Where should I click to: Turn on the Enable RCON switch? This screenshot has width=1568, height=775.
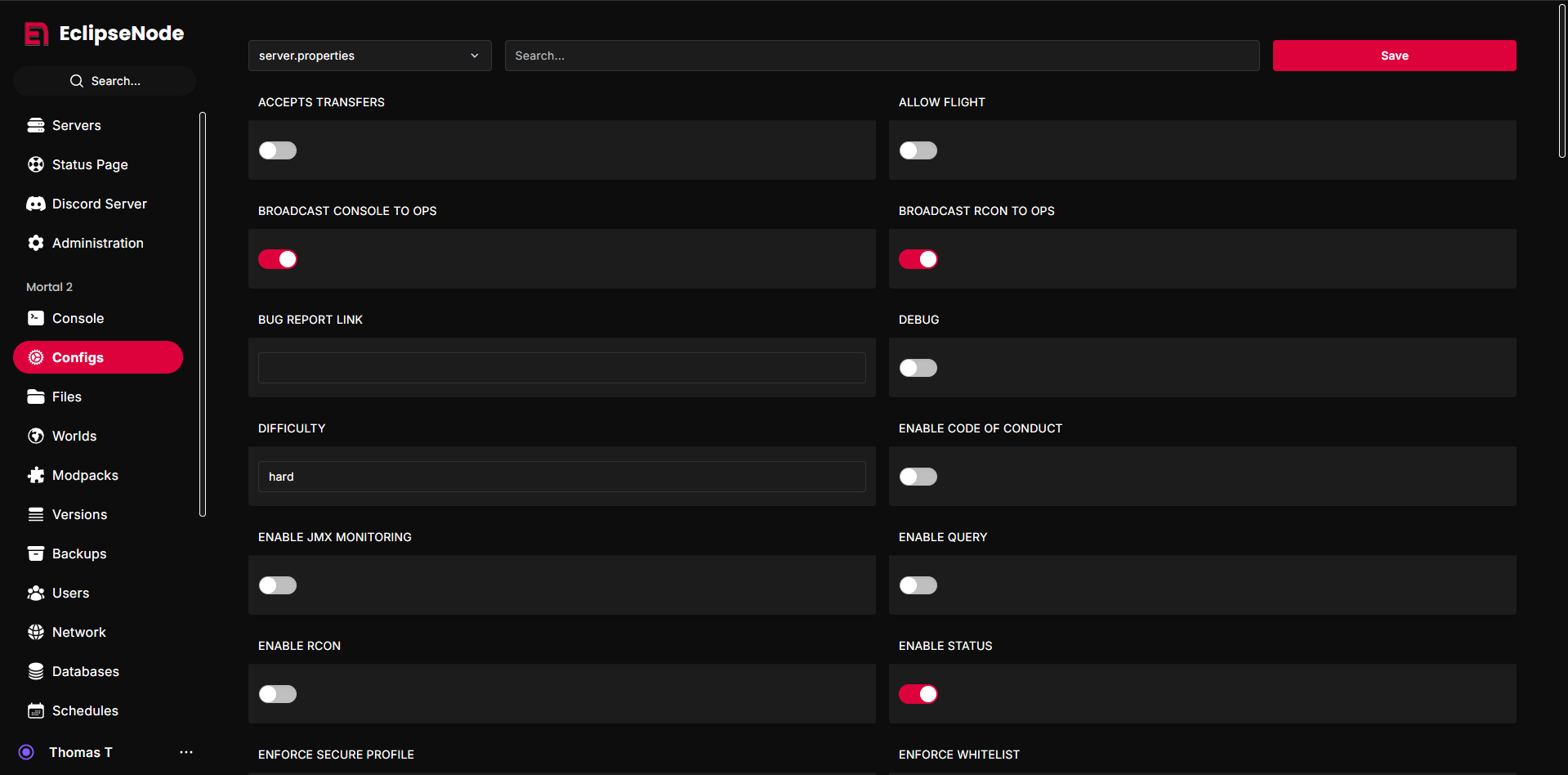click(277, 693)
